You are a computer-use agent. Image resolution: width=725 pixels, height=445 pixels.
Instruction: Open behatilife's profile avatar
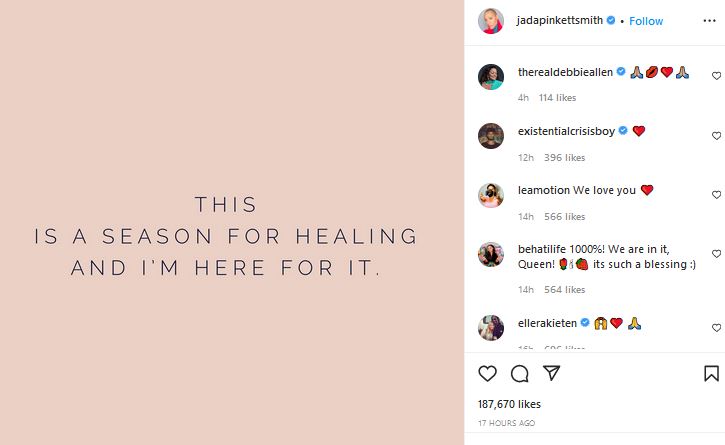click(491, 254)
